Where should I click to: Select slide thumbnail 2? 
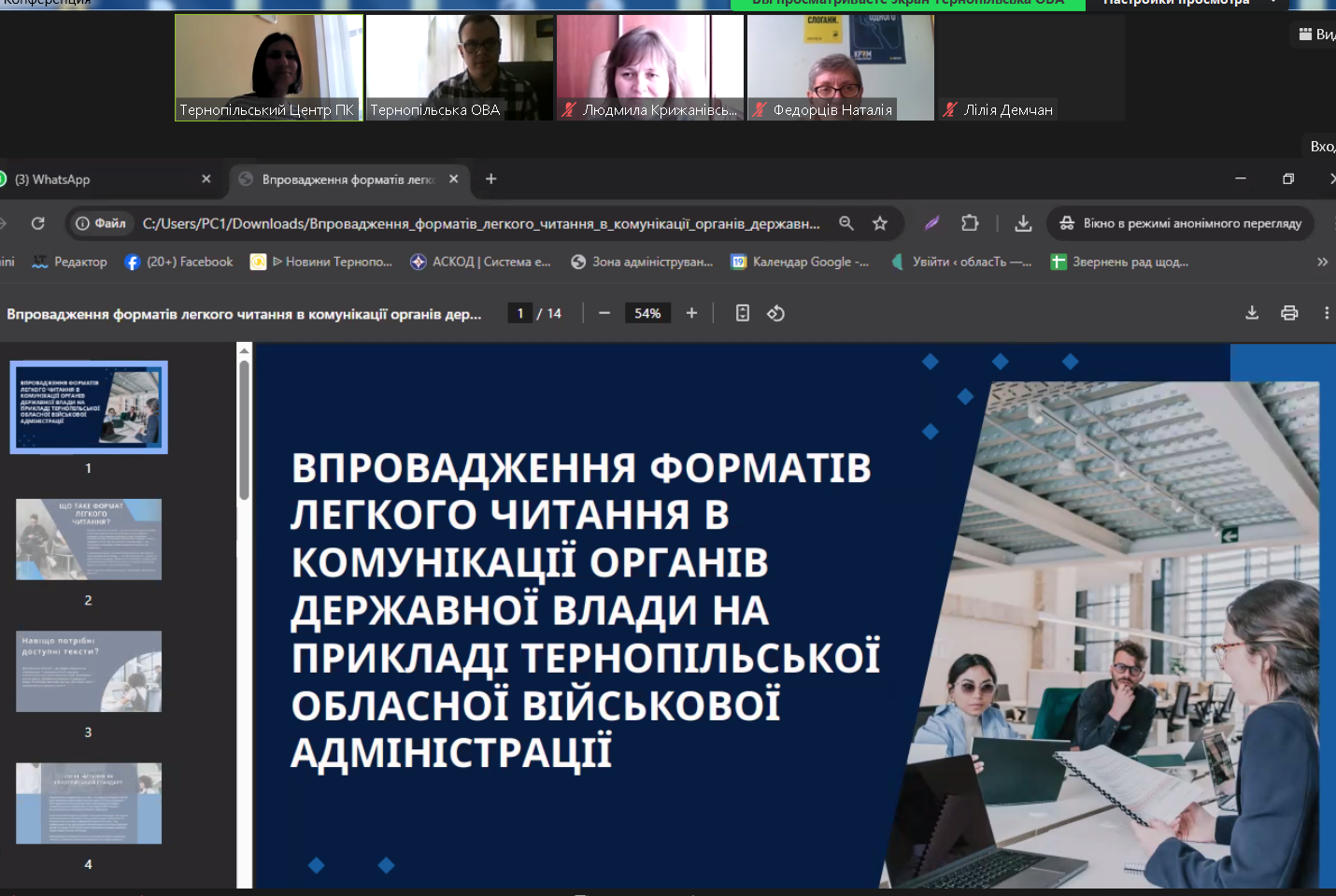[x=89, y=539]
